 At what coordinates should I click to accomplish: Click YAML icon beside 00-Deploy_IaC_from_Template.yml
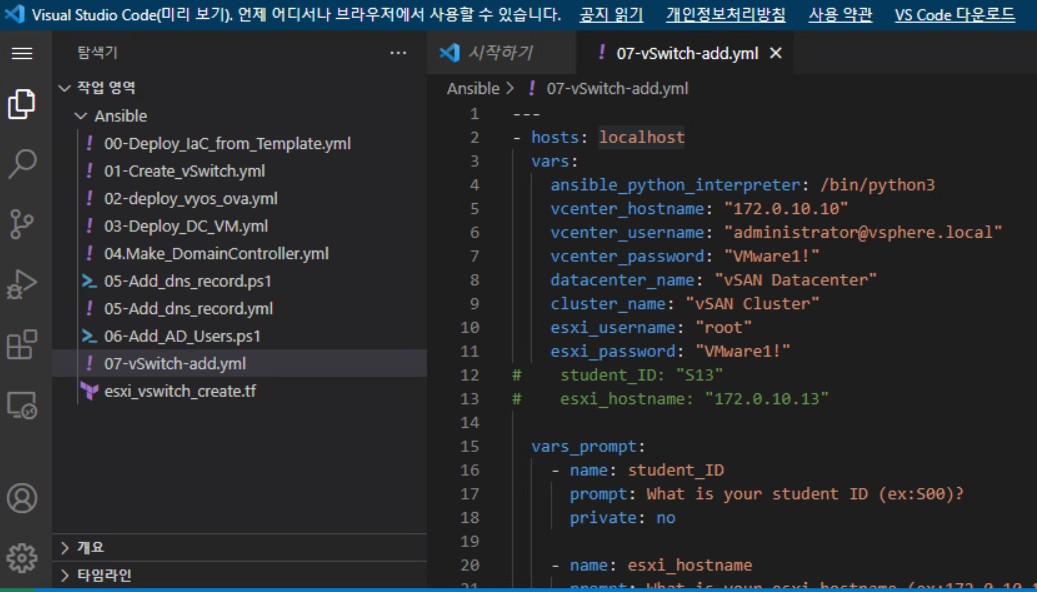click(x=89, y=143)
